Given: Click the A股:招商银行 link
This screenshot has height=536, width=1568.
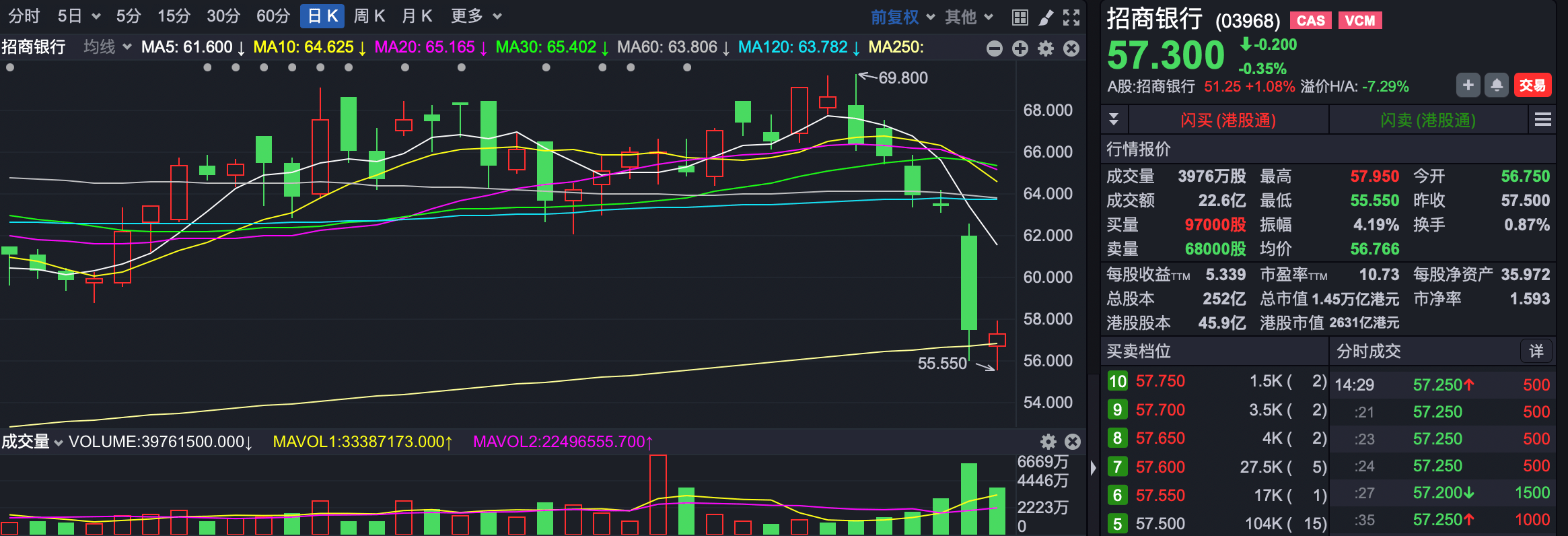Looking at the screenshot, I should [1151, 86].
